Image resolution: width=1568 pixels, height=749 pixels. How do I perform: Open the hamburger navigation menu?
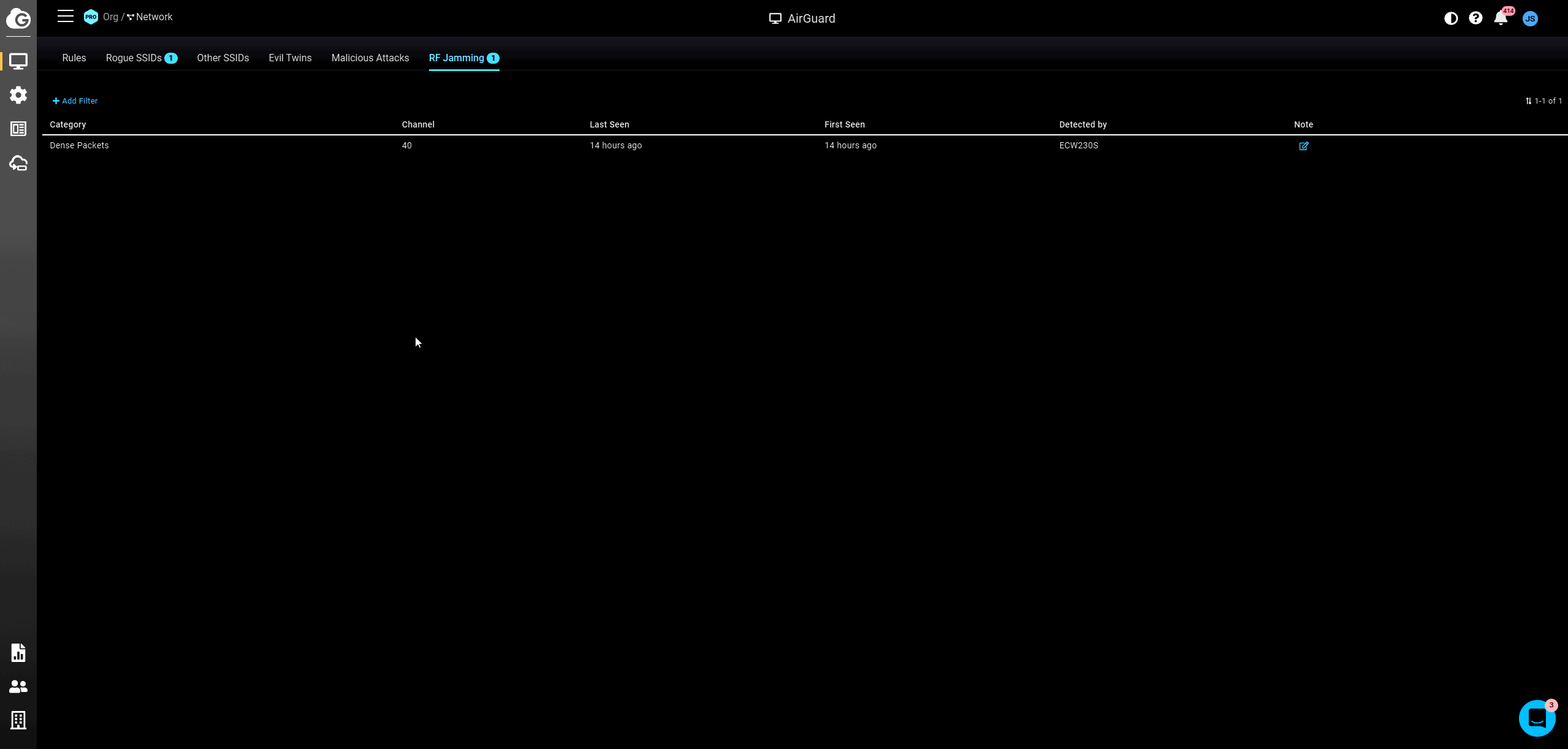(x=66, y=17)
